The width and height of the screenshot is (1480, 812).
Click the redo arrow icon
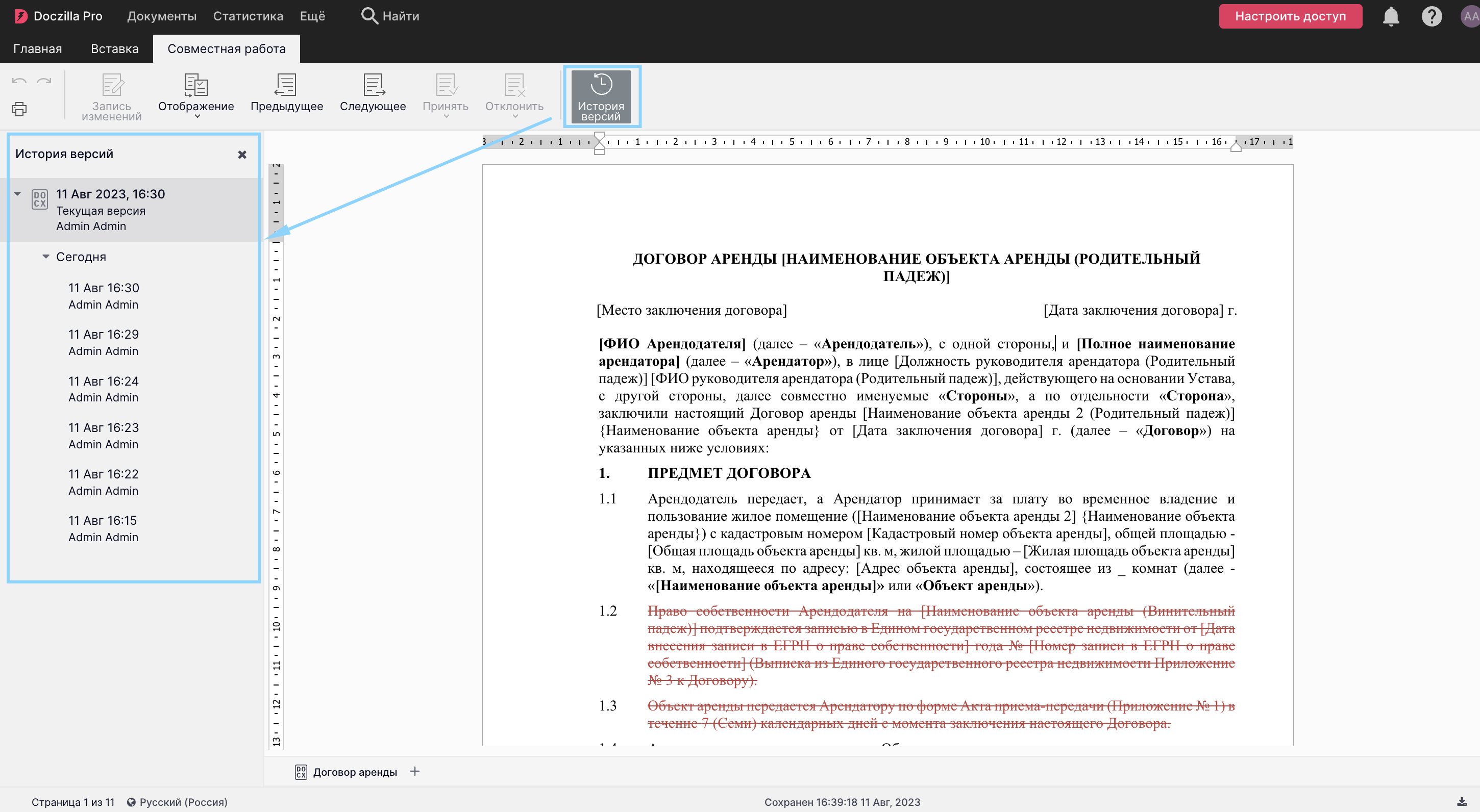tap(44, 81)
